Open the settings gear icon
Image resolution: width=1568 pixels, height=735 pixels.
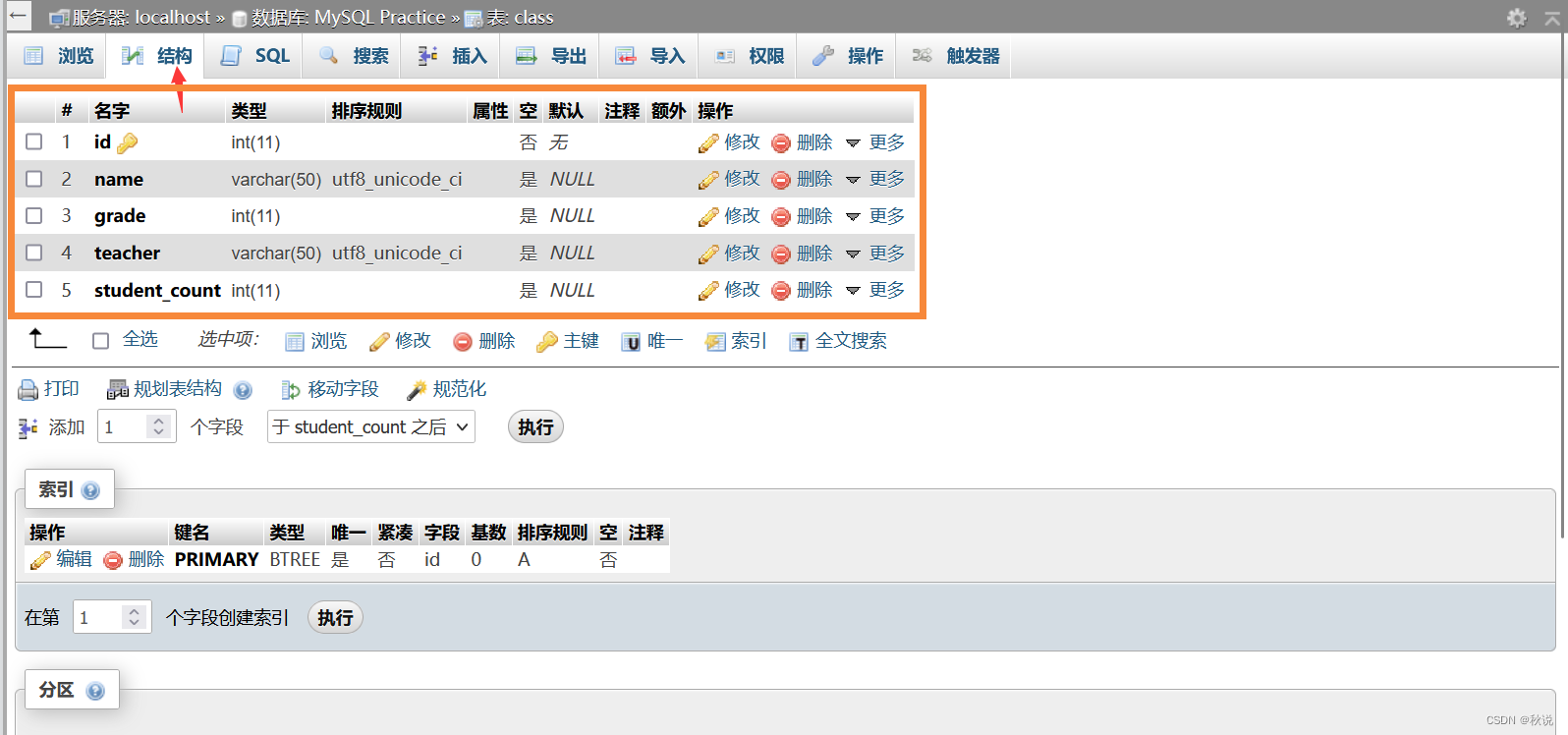click(x=1517, y=18)
